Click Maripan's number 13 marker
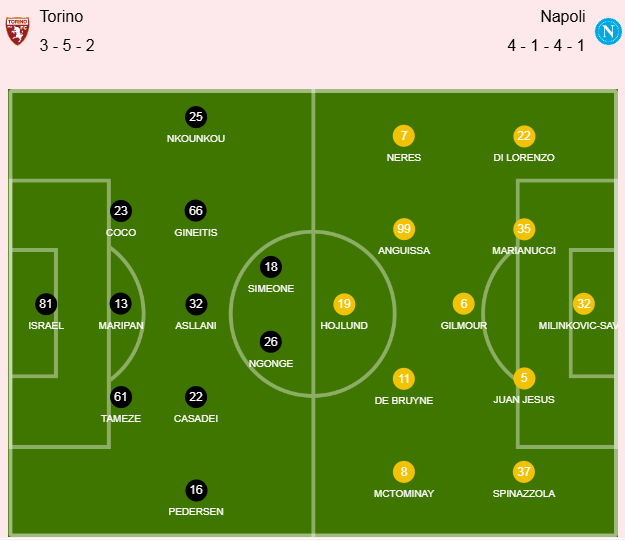Viewport: 625px width, 541px height. 121,304
